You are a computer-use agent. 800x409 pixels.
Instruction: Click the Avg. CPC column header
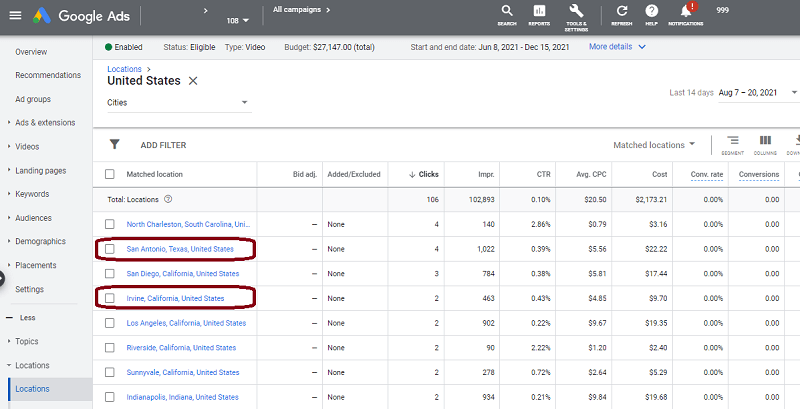click(x=591, y=174)
